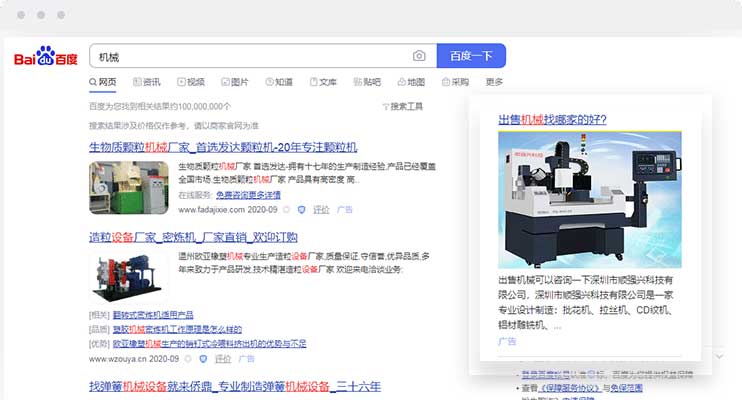Open the 视频 video tab
This screenshot has height=400, width=742.
coord(191,82)
